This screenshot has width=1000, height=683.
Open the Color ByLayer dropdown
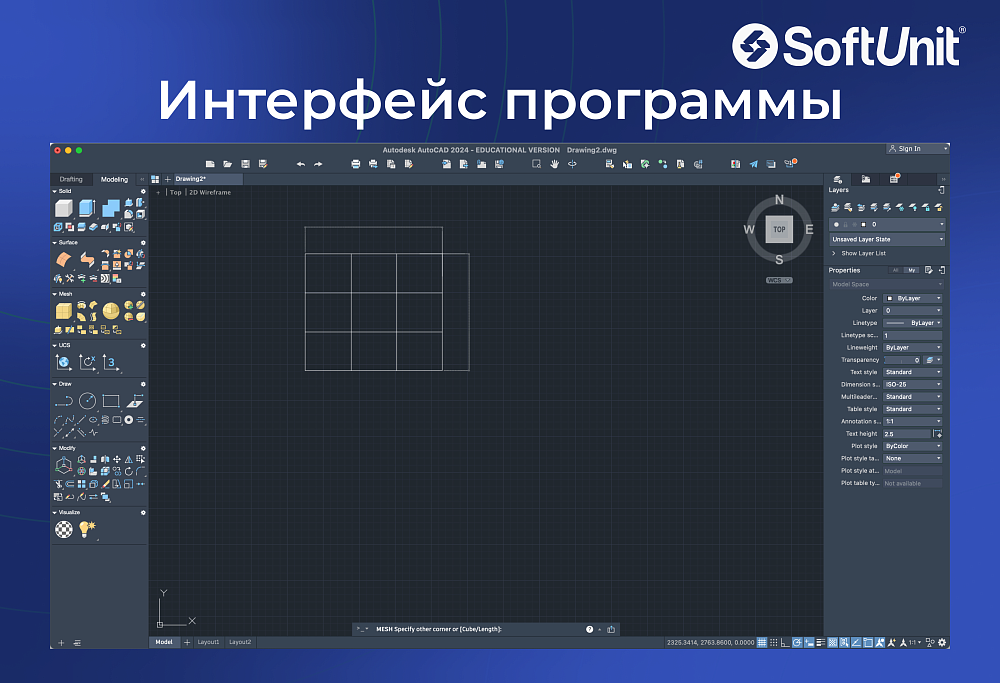913,298
